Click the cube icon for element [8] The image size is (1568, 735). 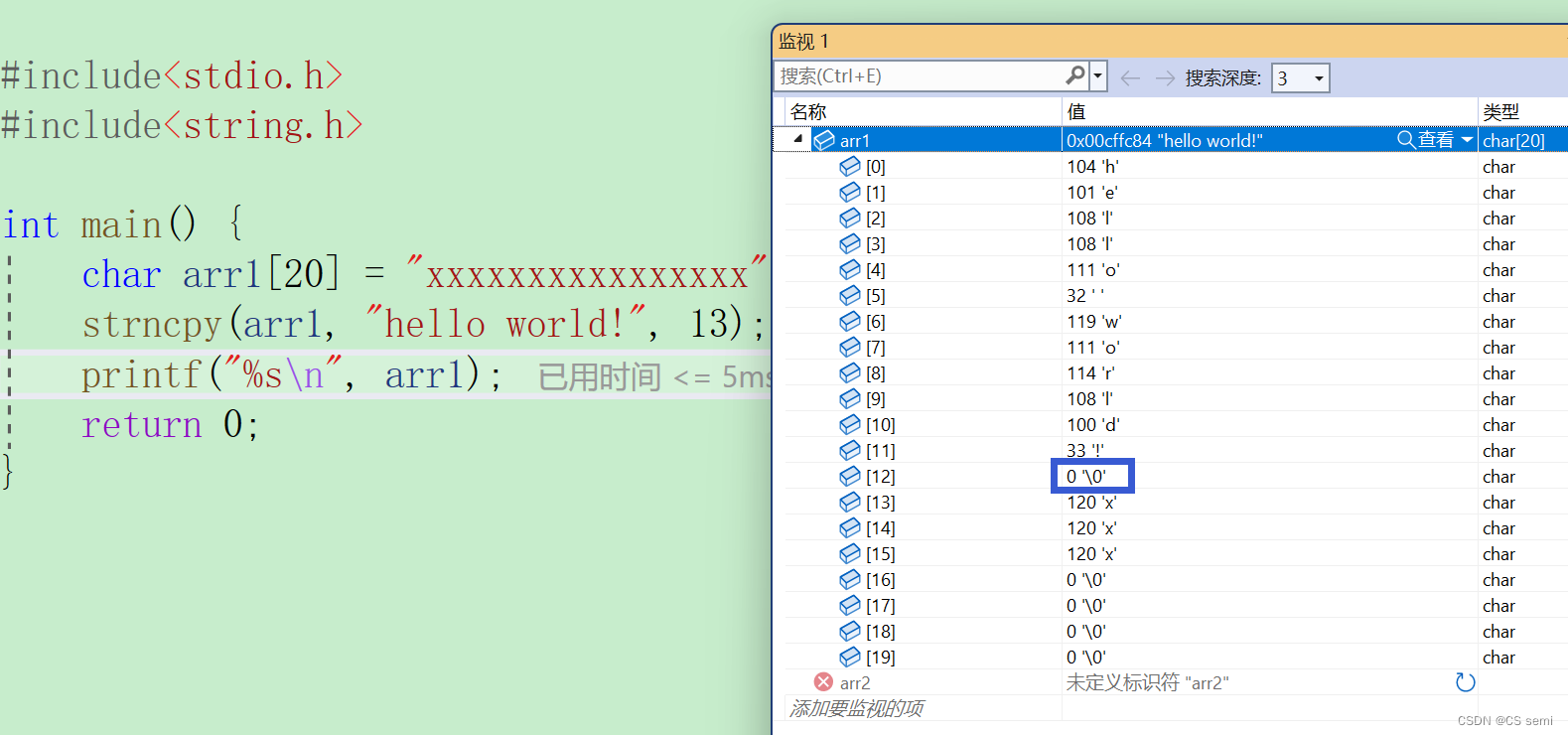pos(850,372)
